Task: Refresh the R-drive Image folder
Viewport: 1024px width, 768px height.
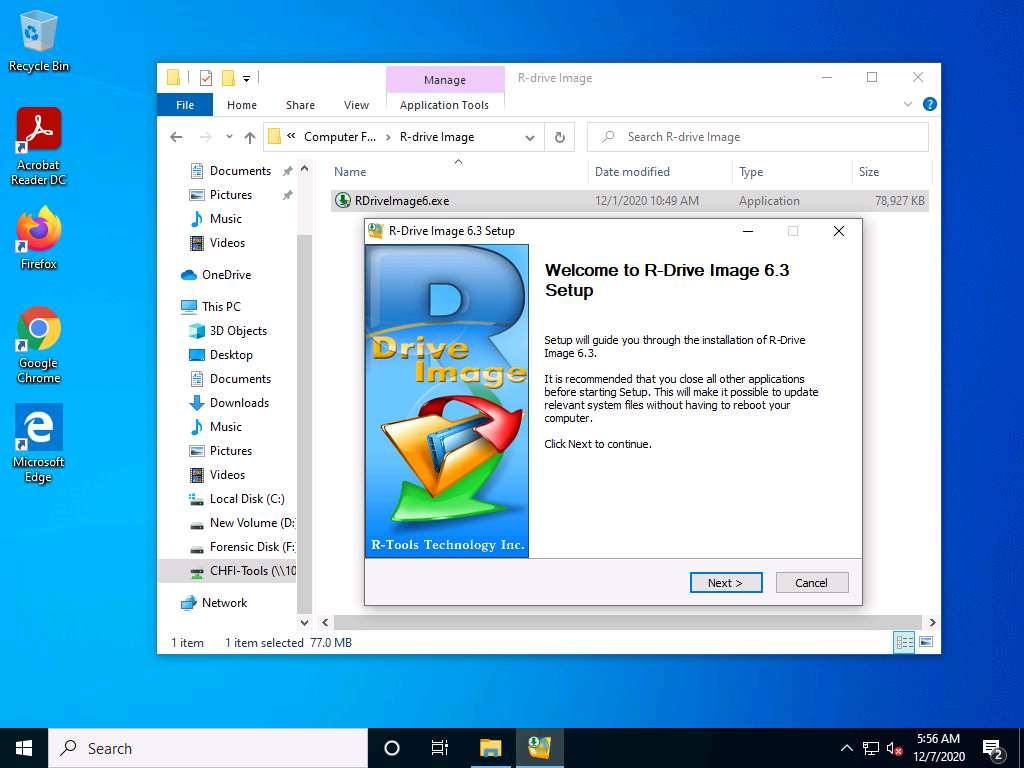Action: tap(560, 137)
